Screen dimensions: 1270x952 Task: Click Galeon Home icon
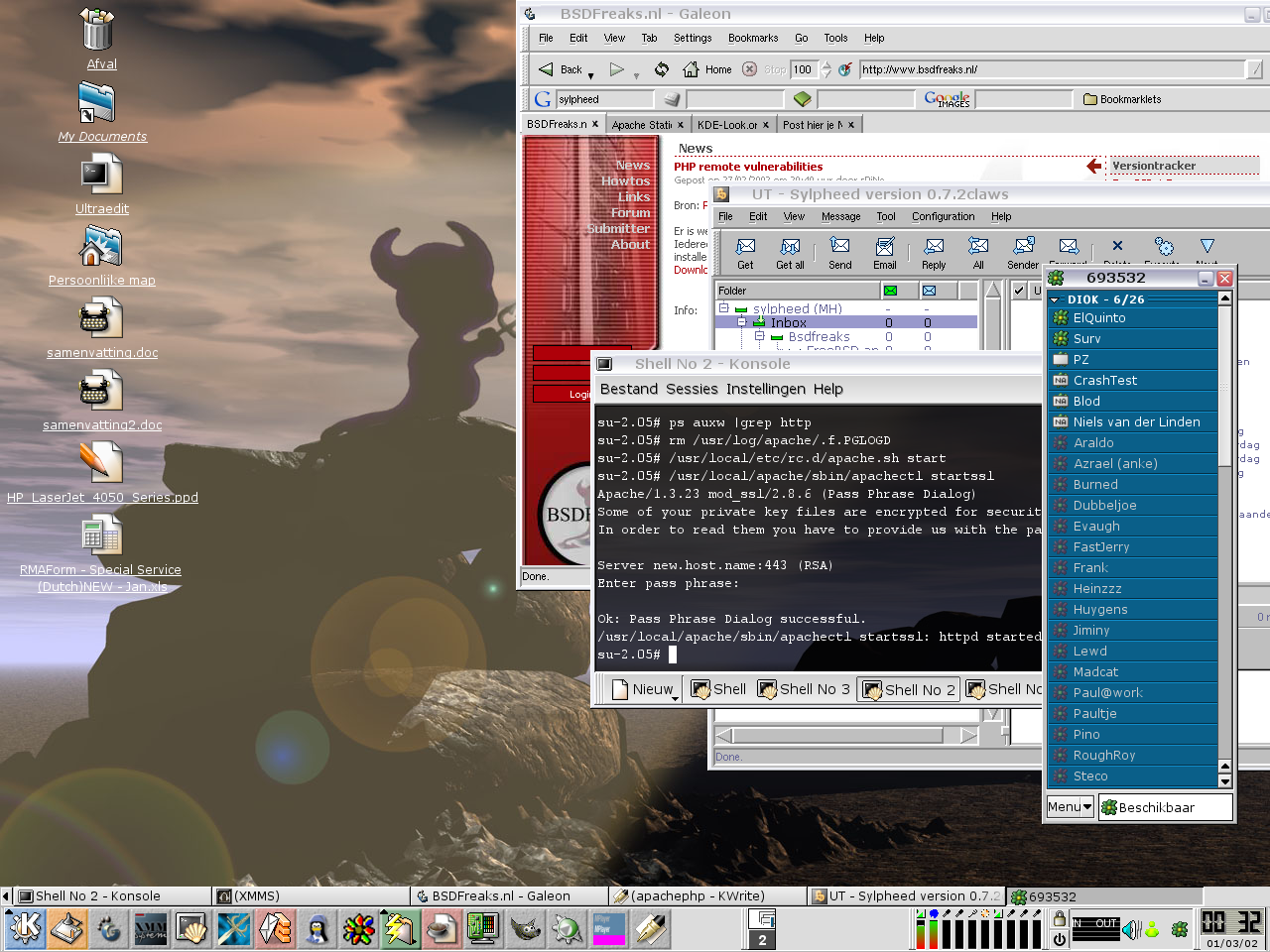pyautogui.click(x=691, y=69)
